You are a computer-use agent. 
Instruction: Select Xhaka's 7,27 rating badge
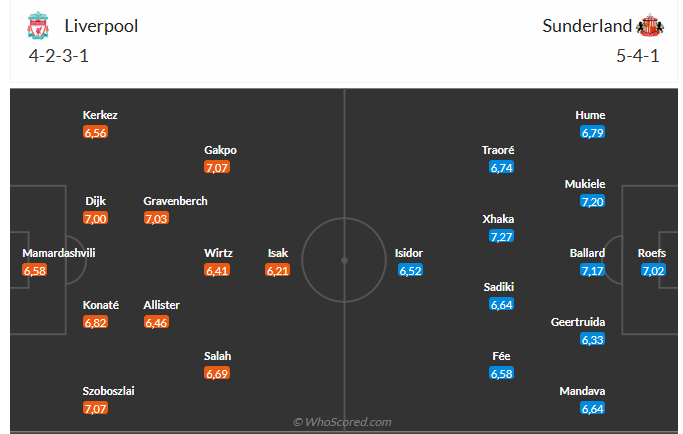501,236
